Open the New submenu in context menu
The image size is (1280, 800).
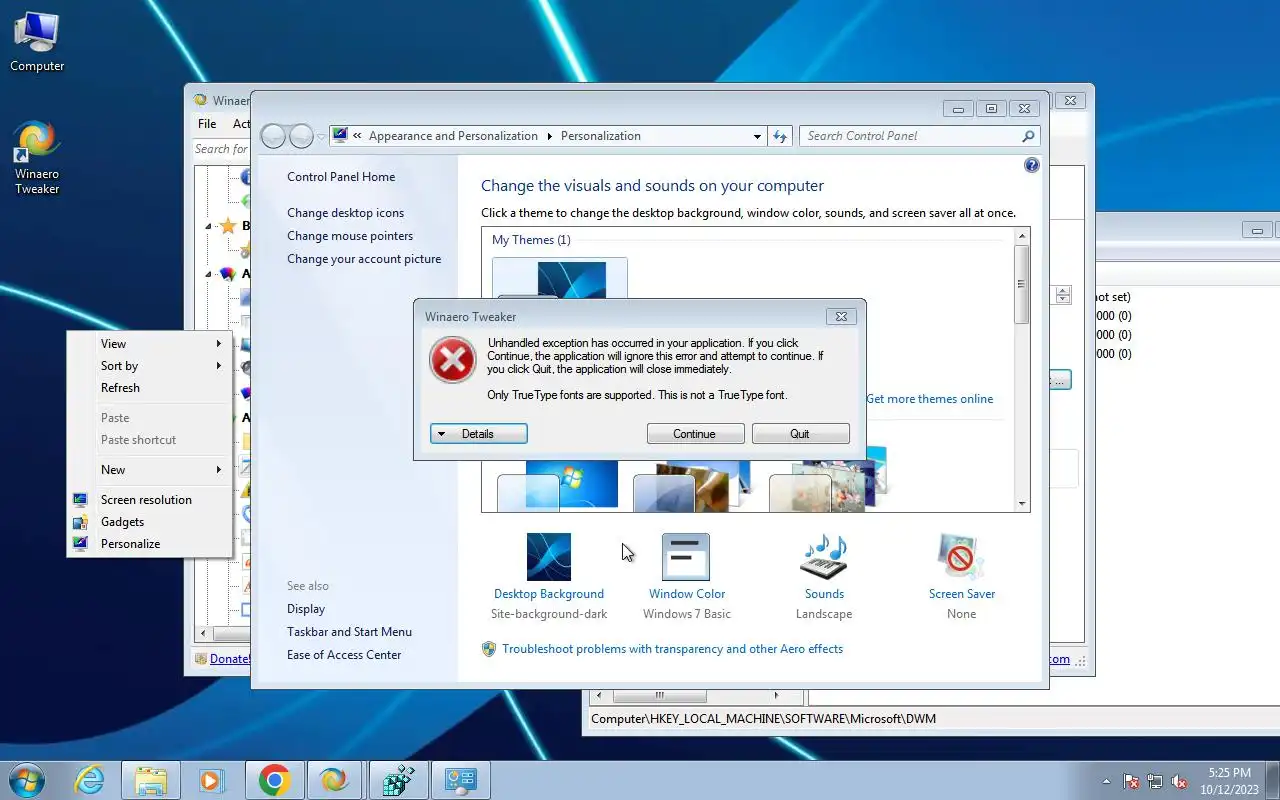coord(149,470)
